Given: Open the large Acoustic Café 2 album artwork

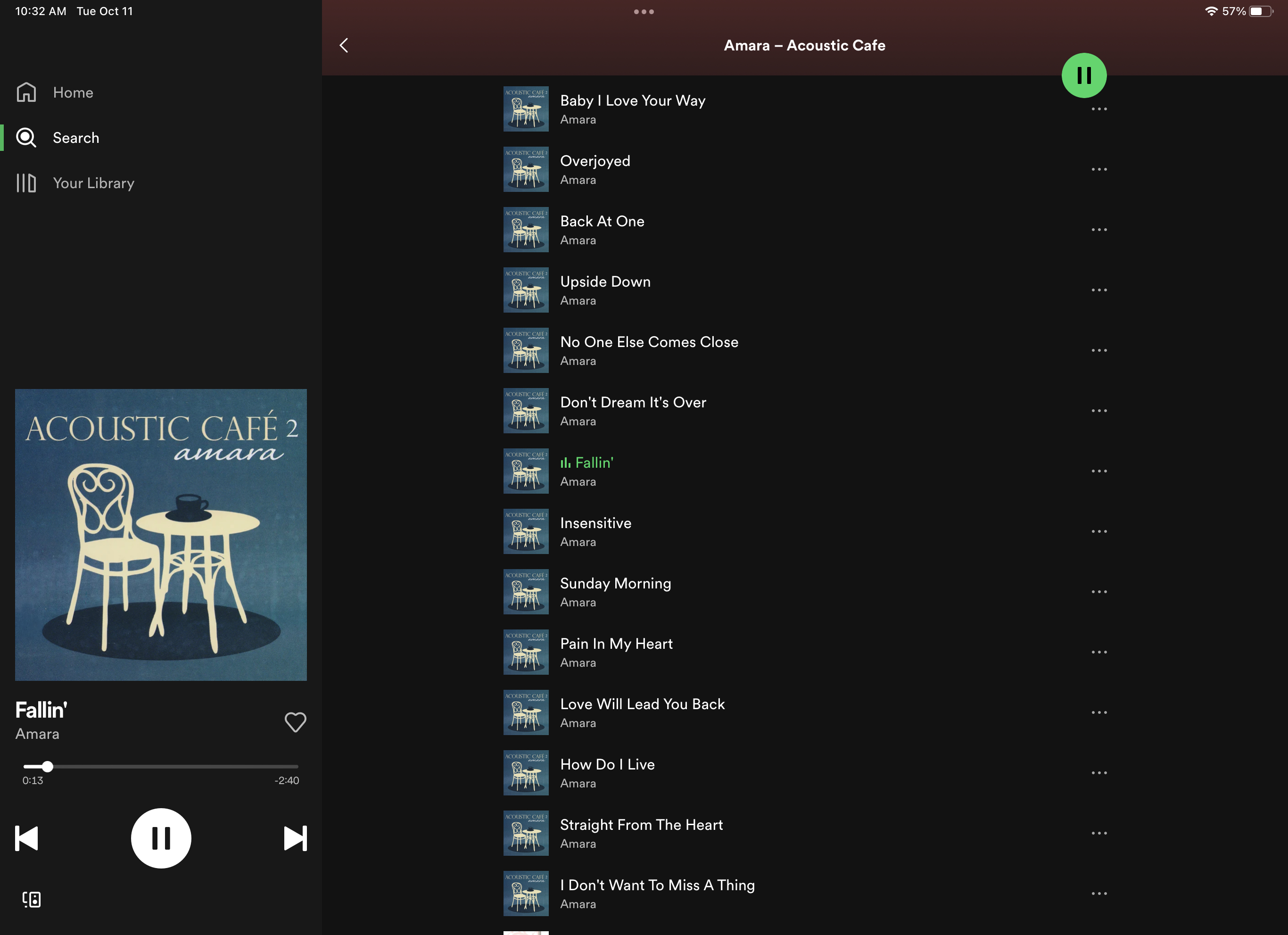Looking at the screenshot, I should (x=161, y=535).
